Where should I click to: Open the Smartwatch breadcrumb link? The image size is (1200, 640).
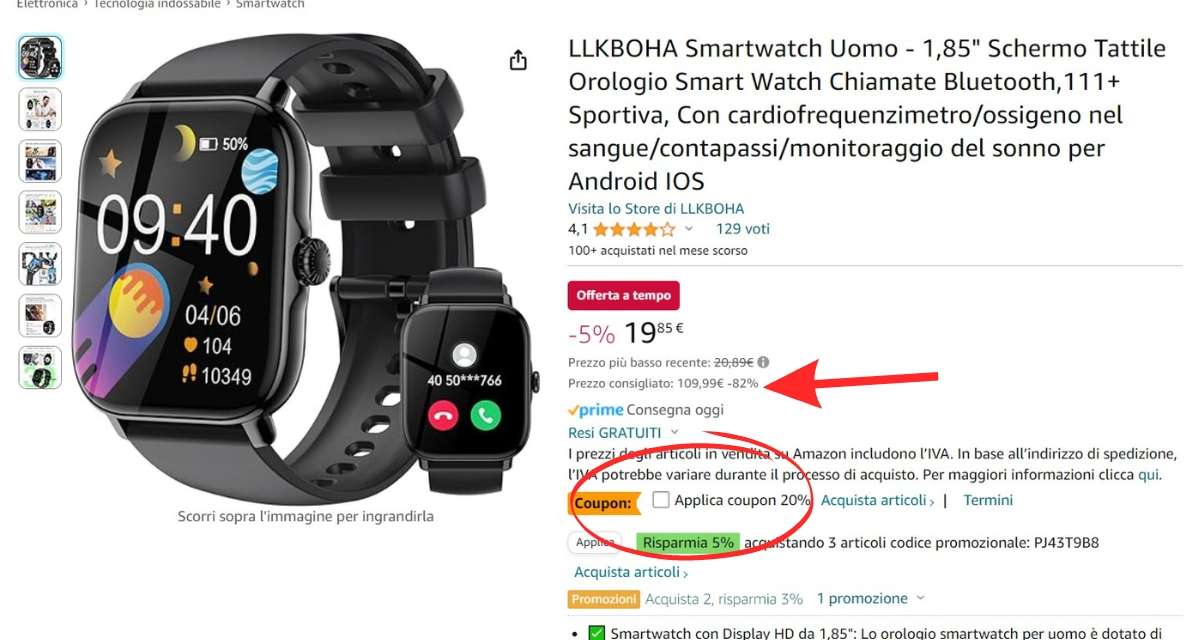pyautogui.click(x=270, y=4)
